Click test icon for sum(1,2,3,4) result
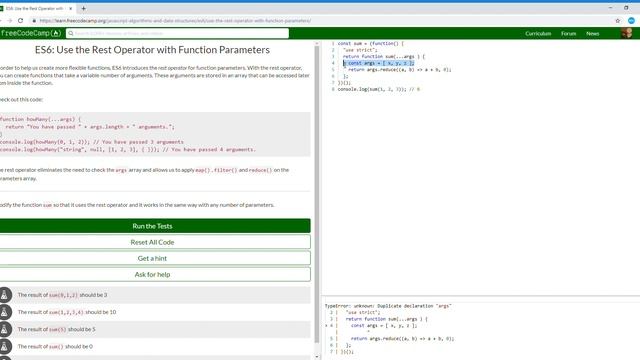 pyautogui.click(x=5, y=312)
